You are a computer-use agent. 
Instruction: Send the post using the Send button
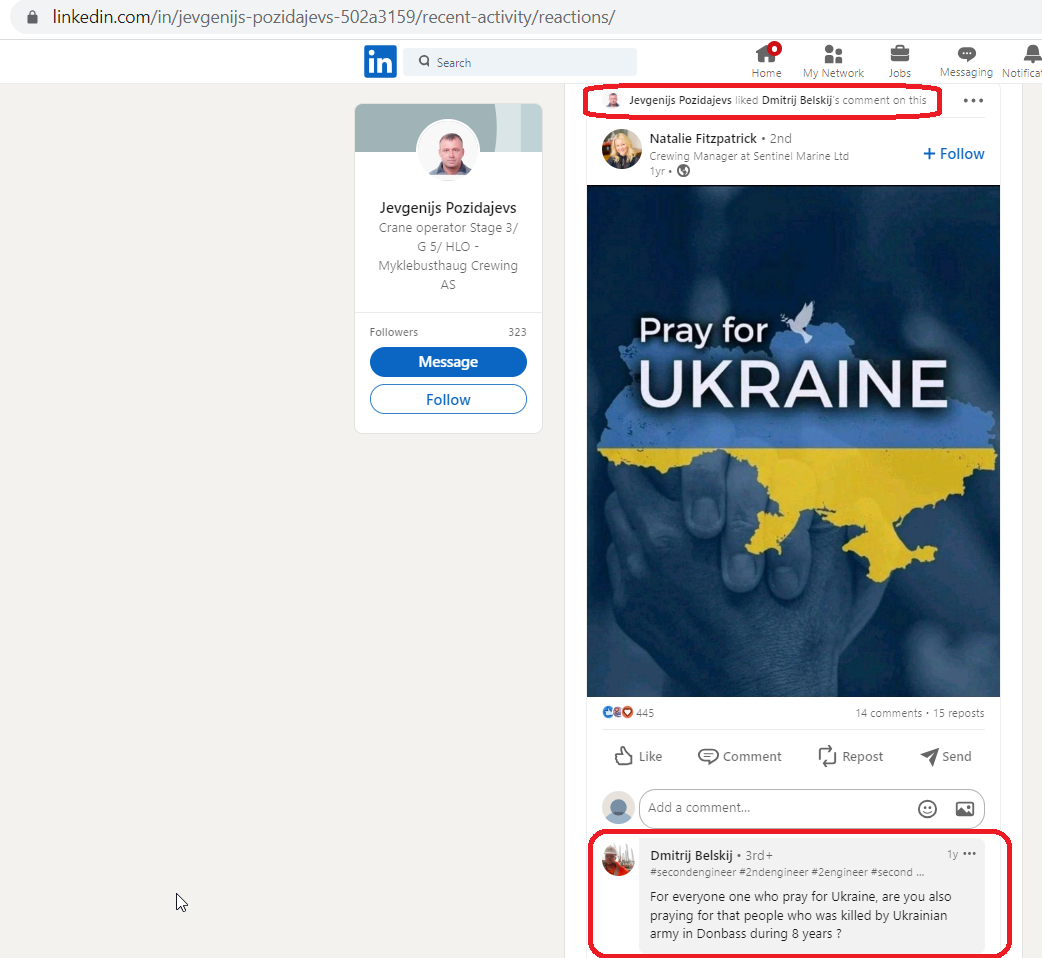click(x=946, y=756)
